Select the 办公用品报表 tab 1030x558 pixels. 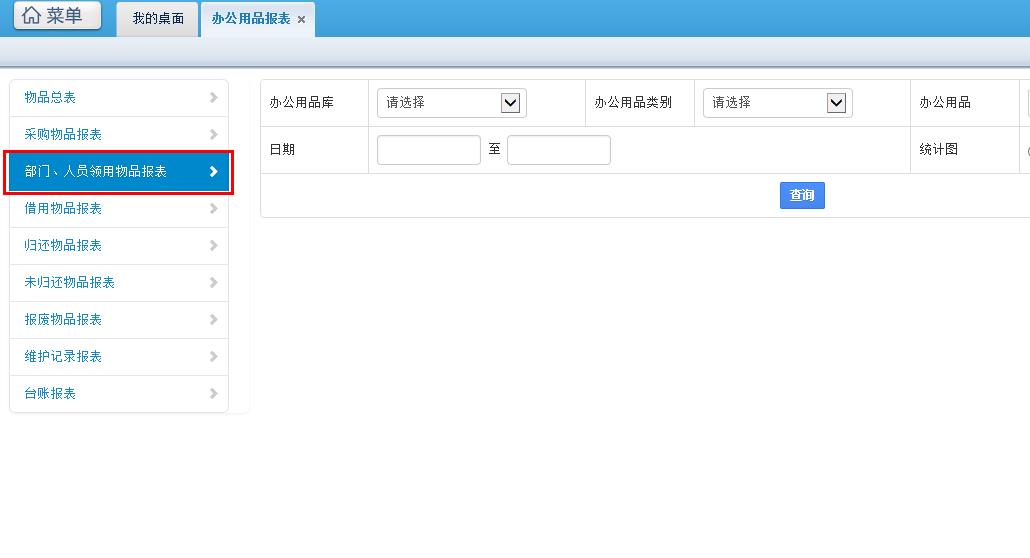click(250, 19)
